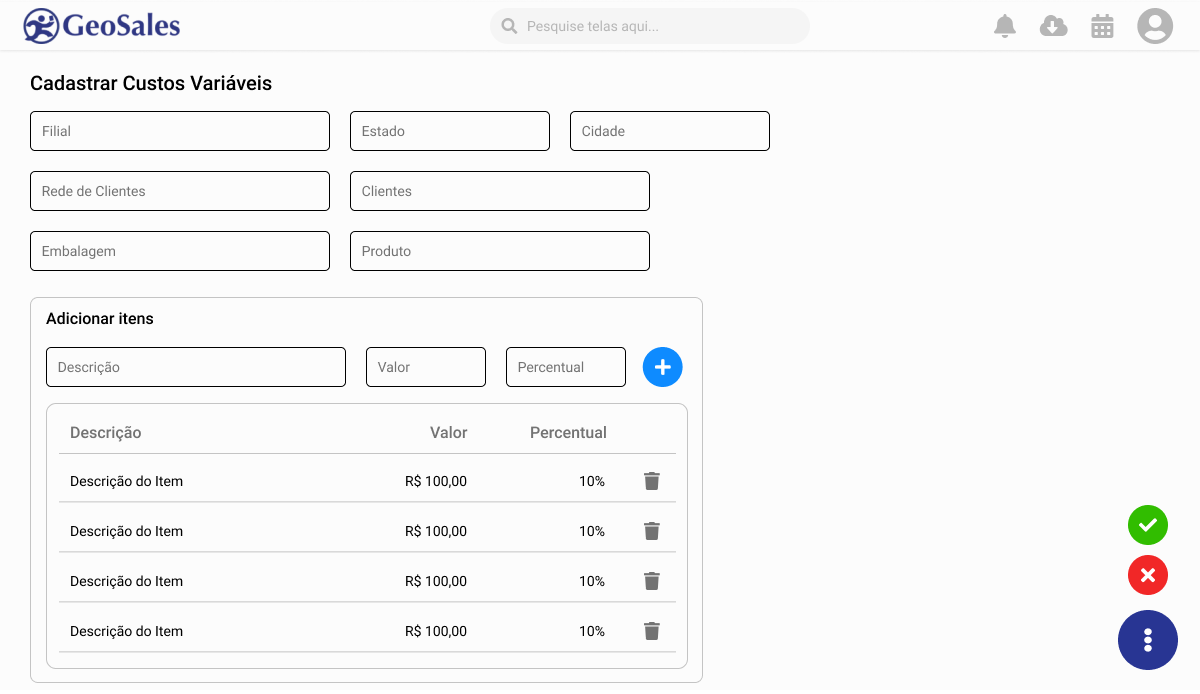Open the calendar icon
This screenshot has height=694, width=1200.
coord(1102,26)
